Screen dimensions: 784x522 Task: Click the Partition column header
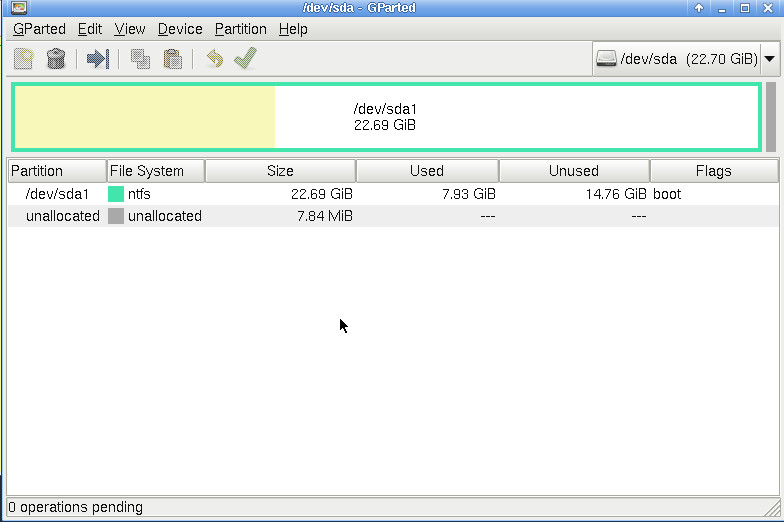(x=57, y=171)
